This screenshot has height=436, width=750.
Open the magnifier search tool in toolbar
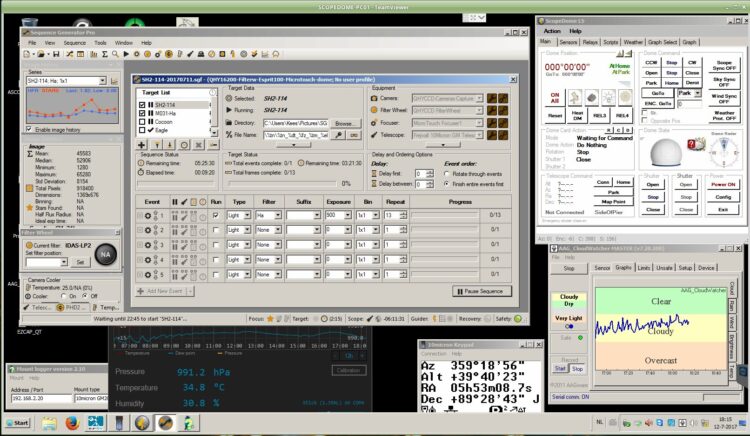coord(115,54)
